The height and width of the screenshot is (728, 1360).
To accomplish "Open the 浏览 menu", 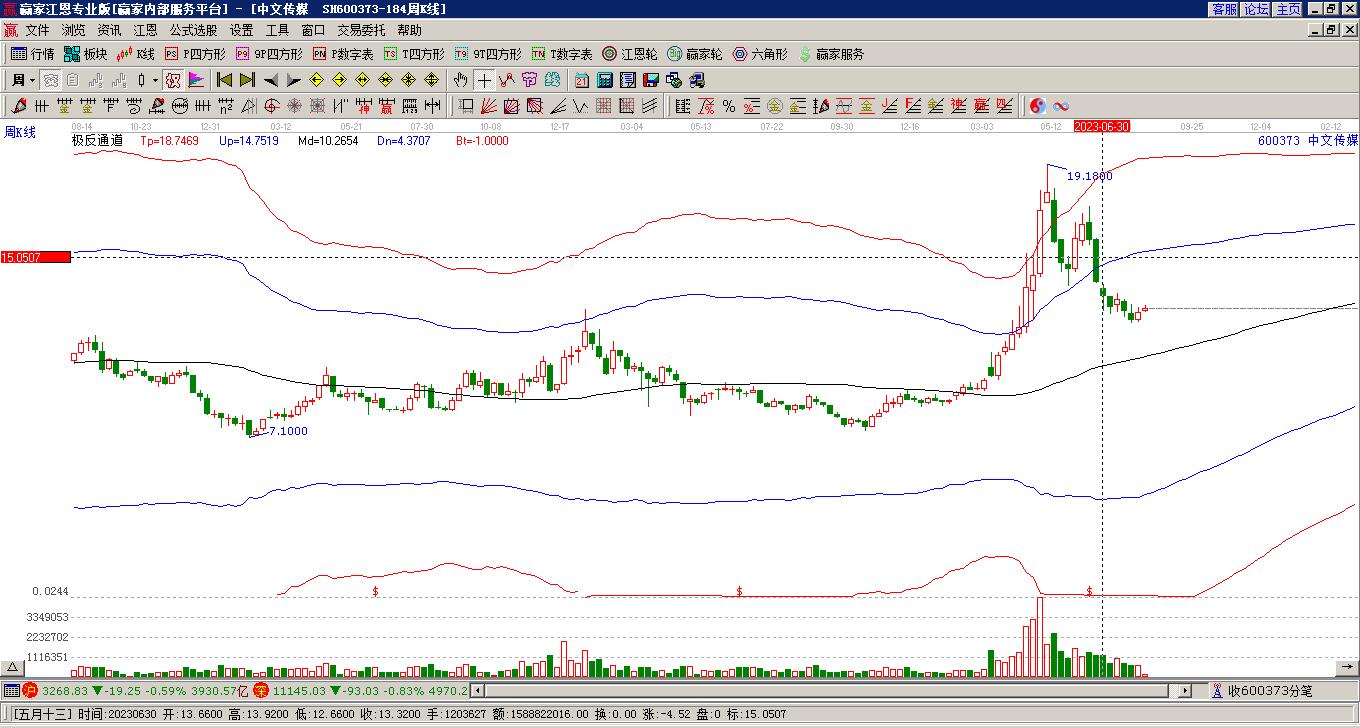I will click(73, 30).
